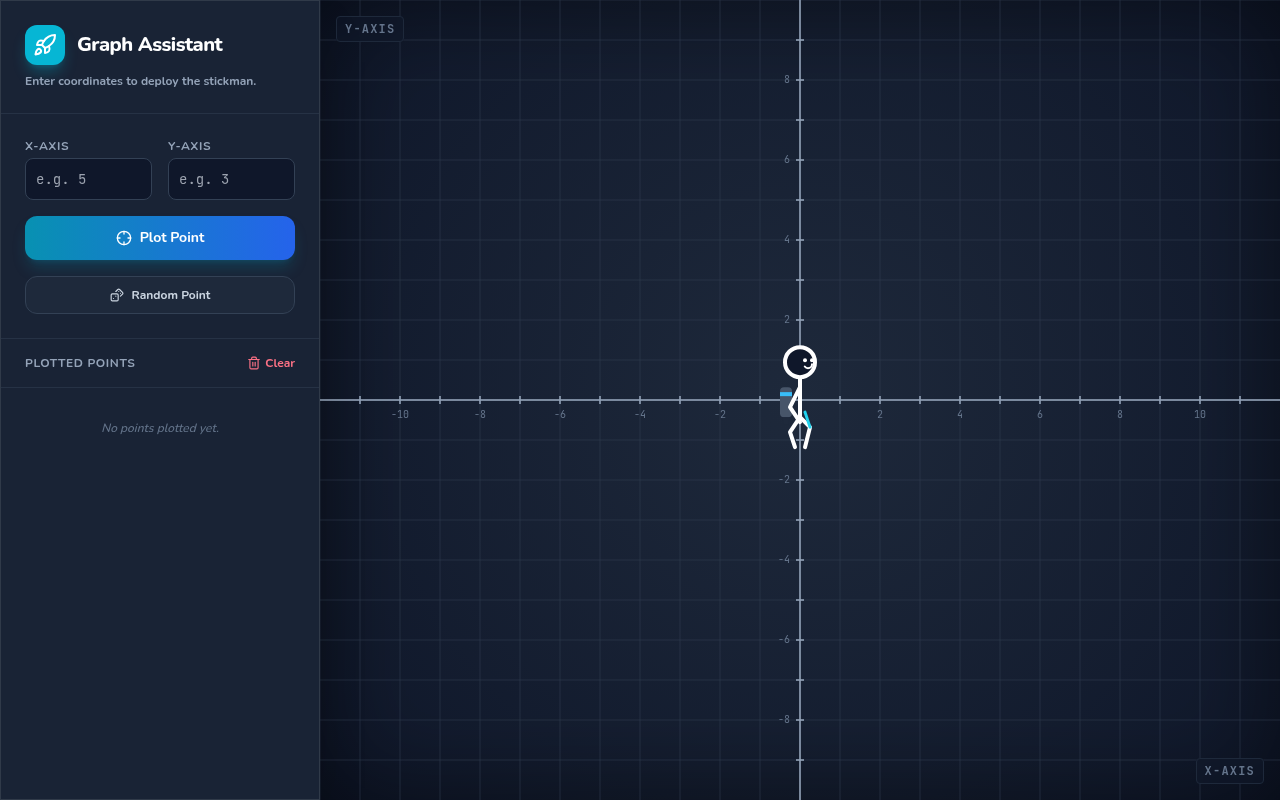Click the rocket logo icon

pyautogui.click(x=45, y=45)
